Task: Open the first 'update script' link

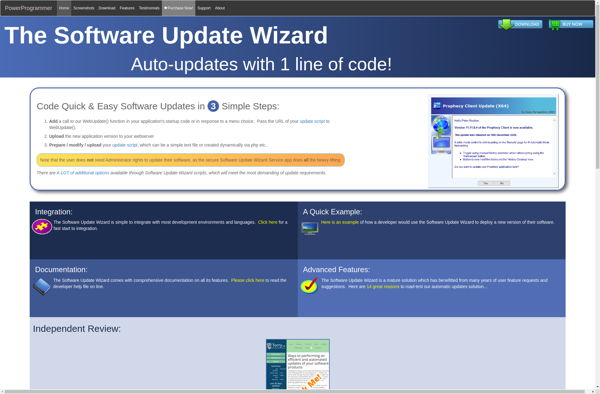Action: (x=312, y=121)
